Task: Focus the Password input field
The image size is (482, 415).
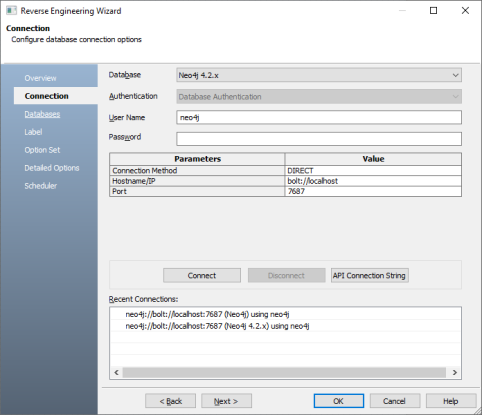Action: point(319,139)
